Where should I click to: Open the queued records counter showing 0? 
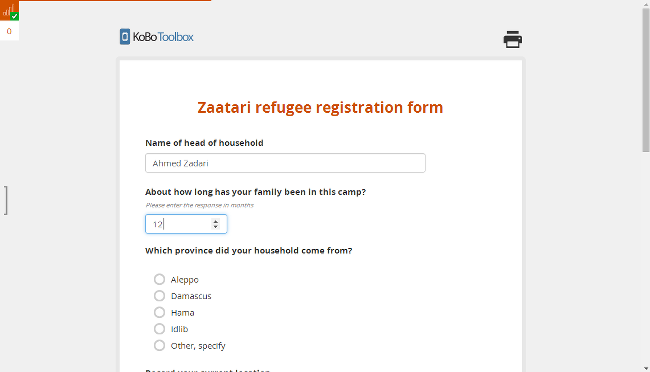pos(9,31)
